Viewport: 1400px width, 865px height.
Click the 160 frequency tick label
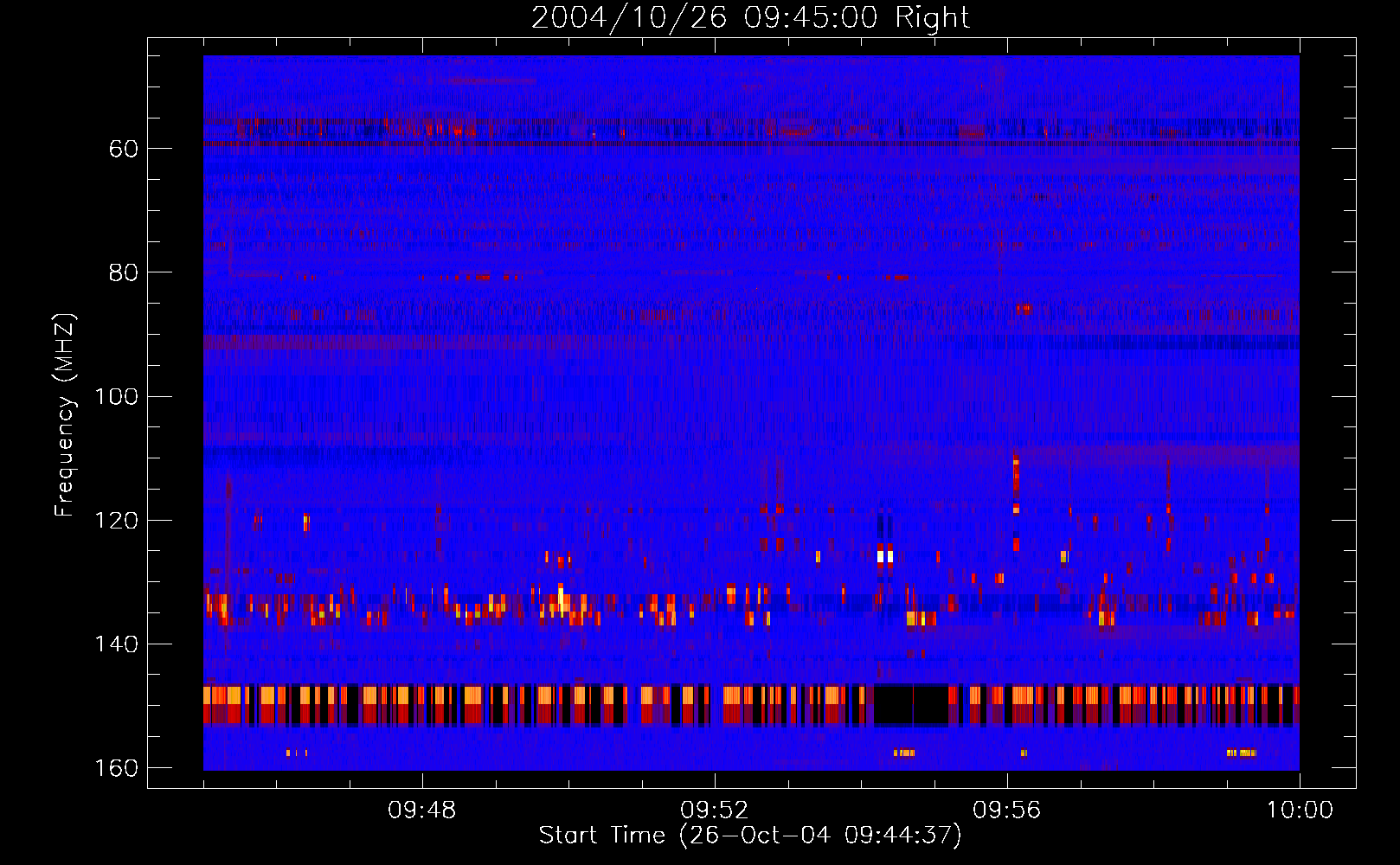(116, 768)
